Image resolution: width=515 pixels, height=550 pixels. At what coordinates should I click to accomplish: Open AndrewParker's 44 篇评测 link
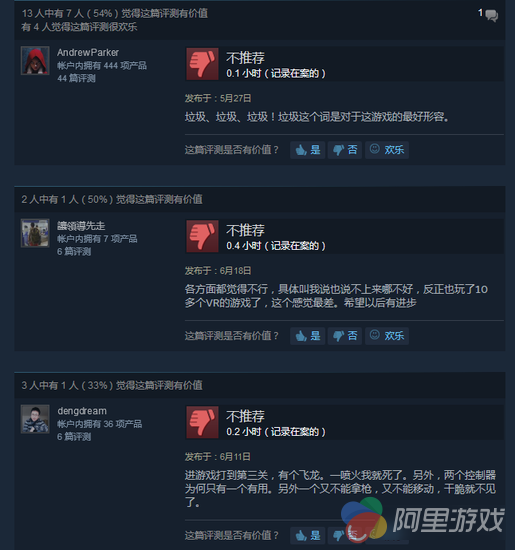point(76,78)
